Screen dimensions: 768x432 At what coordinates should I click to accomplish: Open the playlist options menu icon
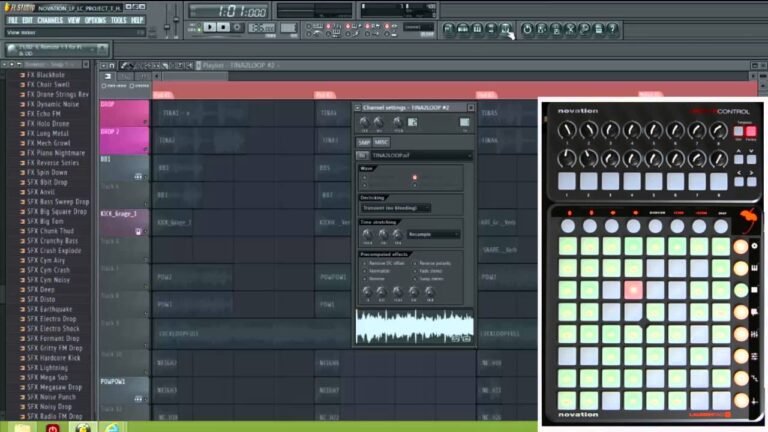pyautogui.click(x=103, y=65)
